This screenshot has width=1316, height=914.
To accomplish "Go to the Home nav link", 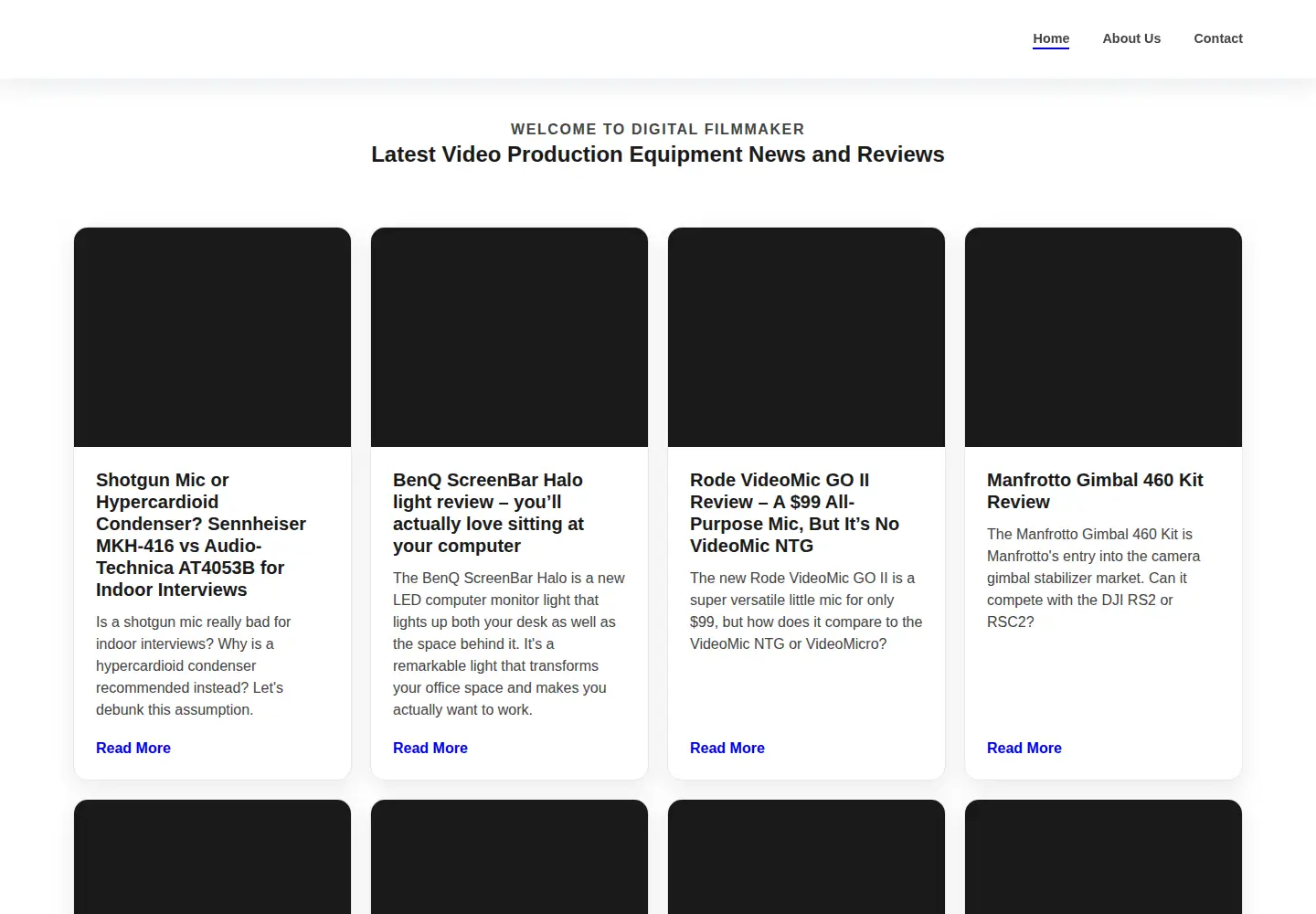I will click(x=1051, y=38).
